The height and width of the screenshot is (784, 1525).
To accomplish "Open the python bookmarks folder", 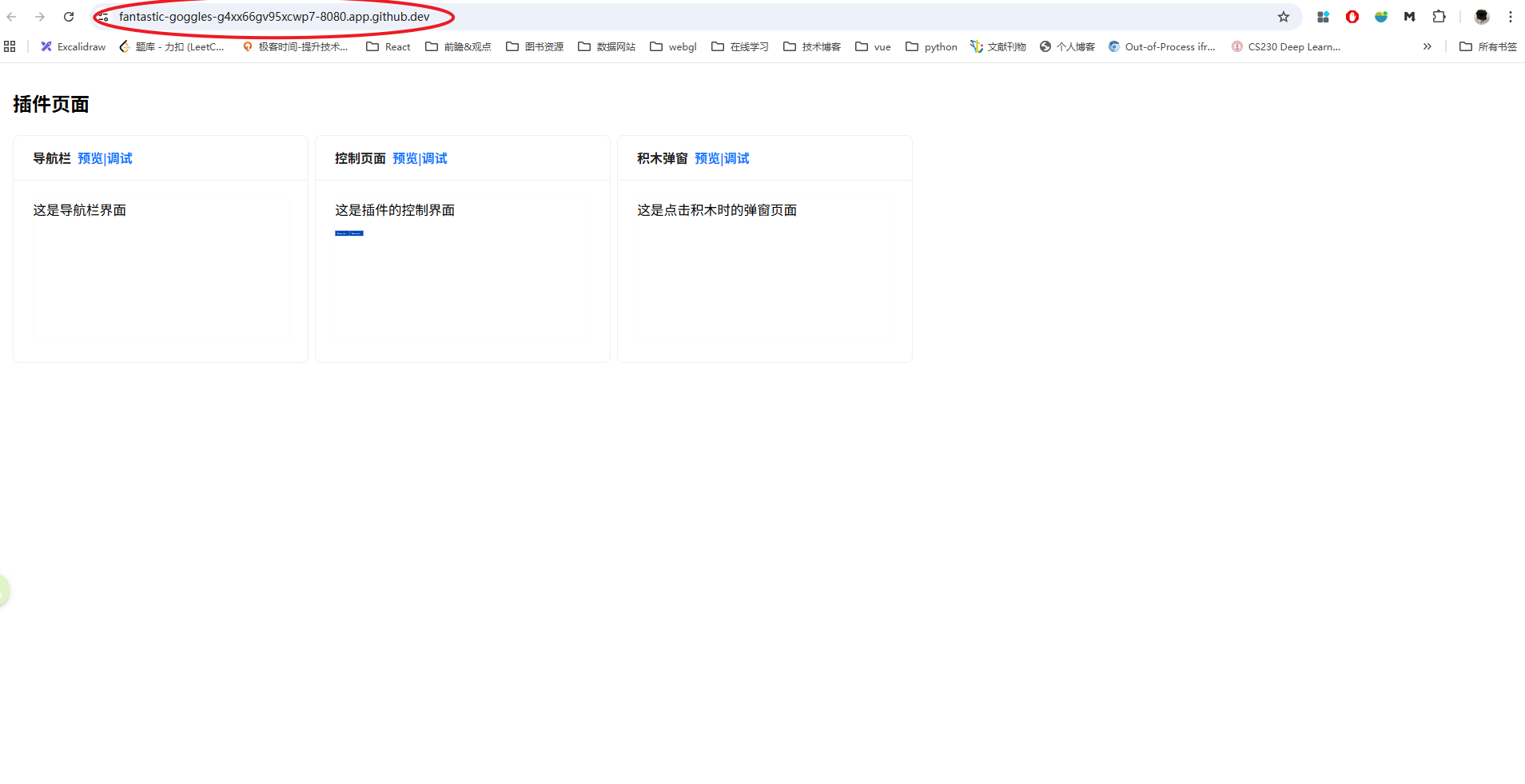I will tap(931, 47).
